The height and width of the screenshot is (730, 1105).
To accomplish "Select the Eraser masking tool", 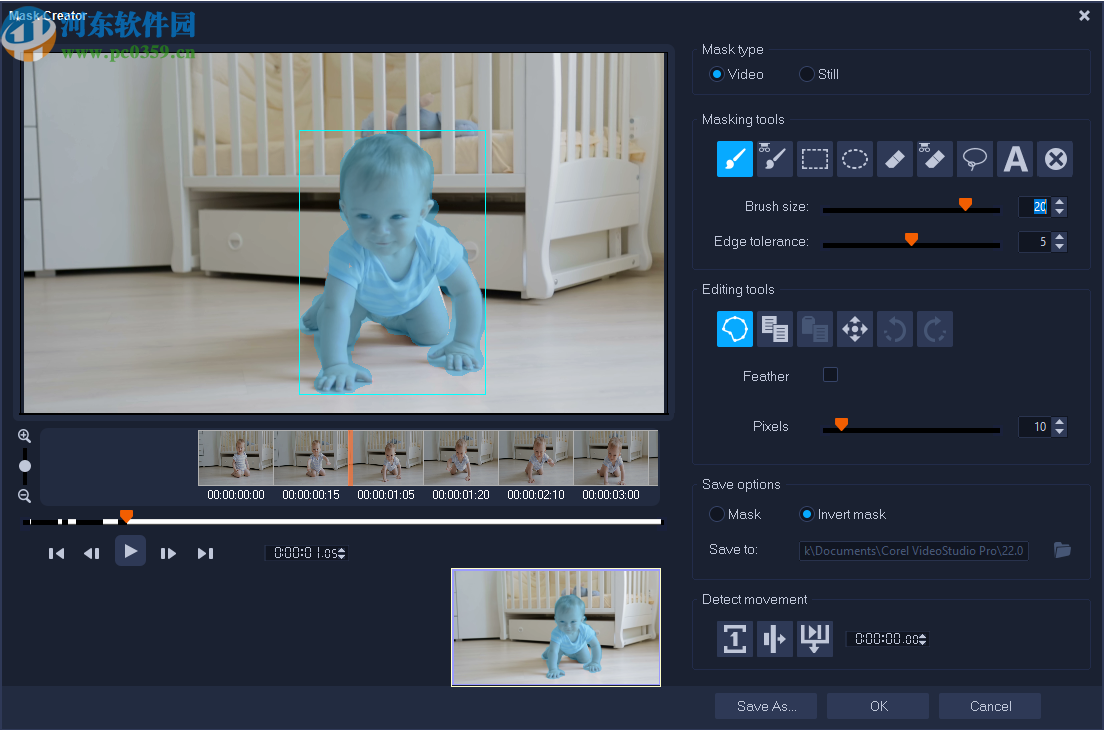I will tap(895, 159).
